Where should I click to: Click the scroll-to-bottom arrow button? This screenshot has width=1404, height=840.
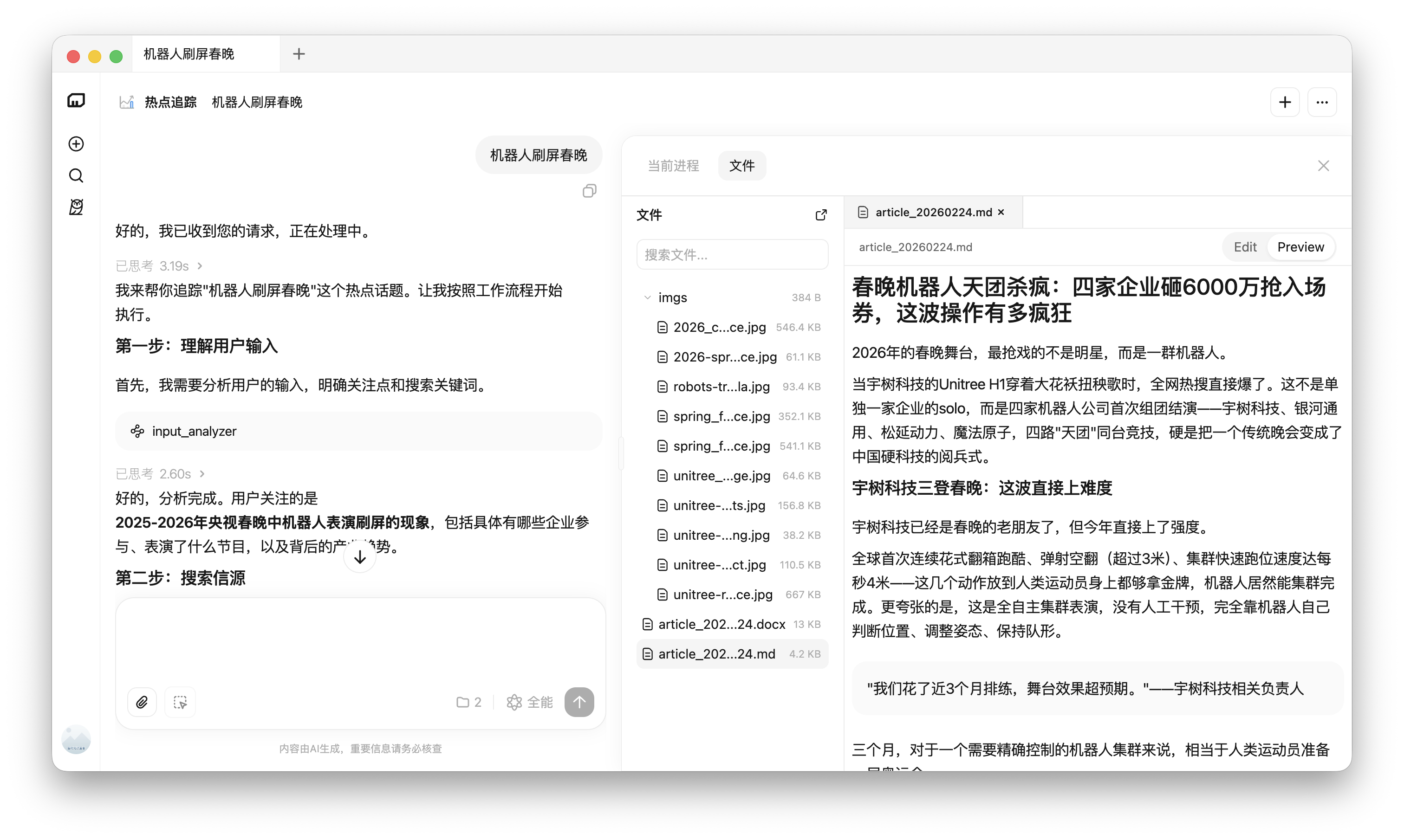[x=360, y=557]
